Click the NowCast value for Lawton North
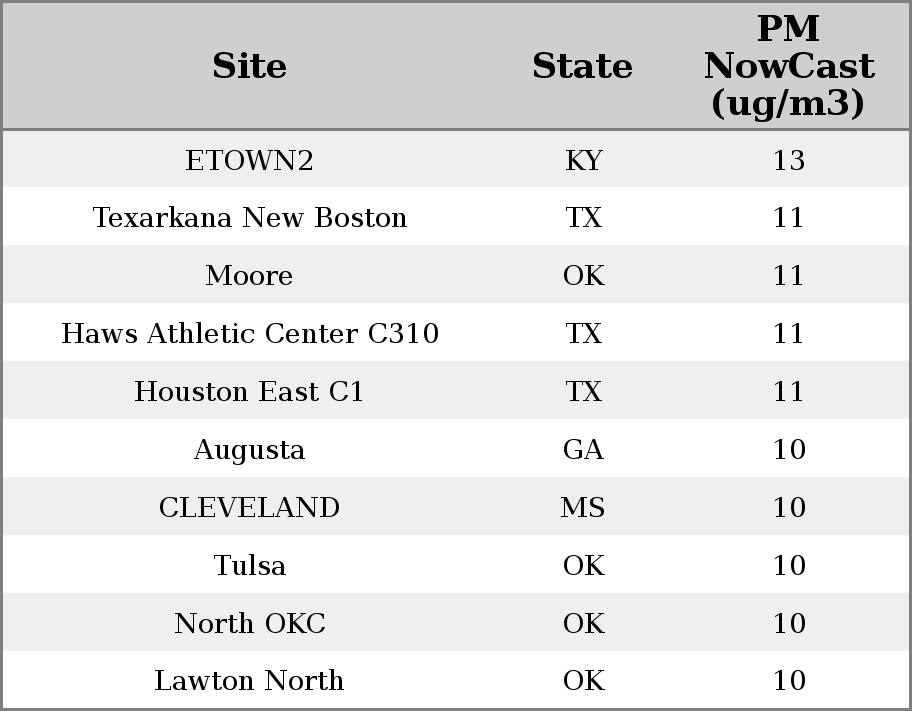The image size is (912, 711). coord(789,680)
